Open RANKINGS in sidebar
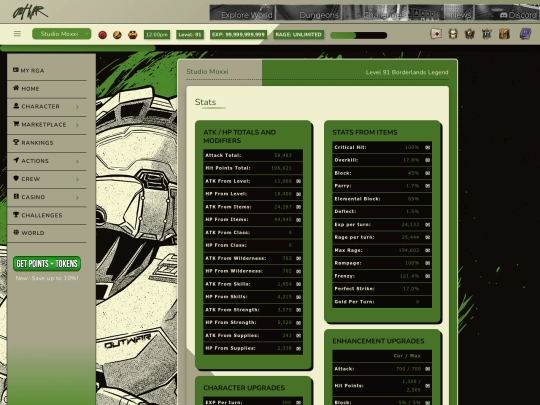 tap(47, 143)
